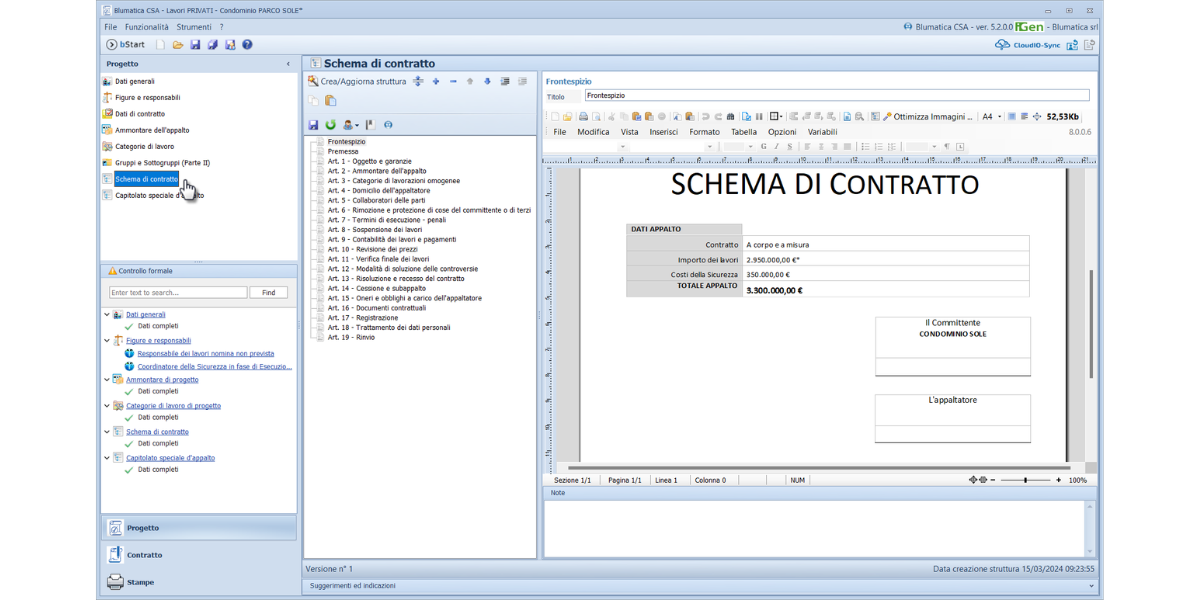Click the Titolo input field
This screenshot has width=1200, height=600.
pyautogui.click(x=836, y=96)
